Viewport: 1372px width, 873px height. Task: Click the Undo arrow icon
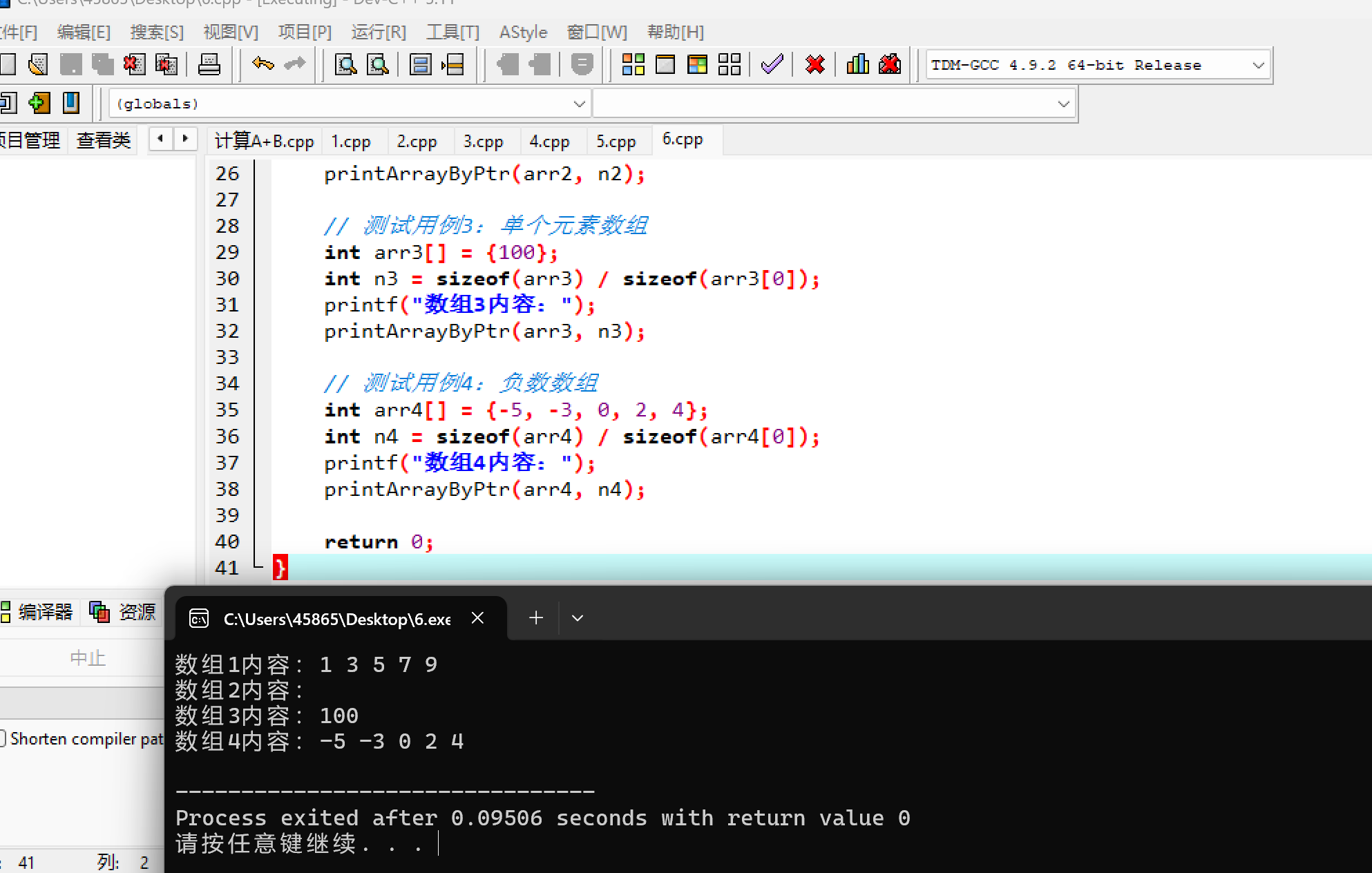click(x=263, y=65)
